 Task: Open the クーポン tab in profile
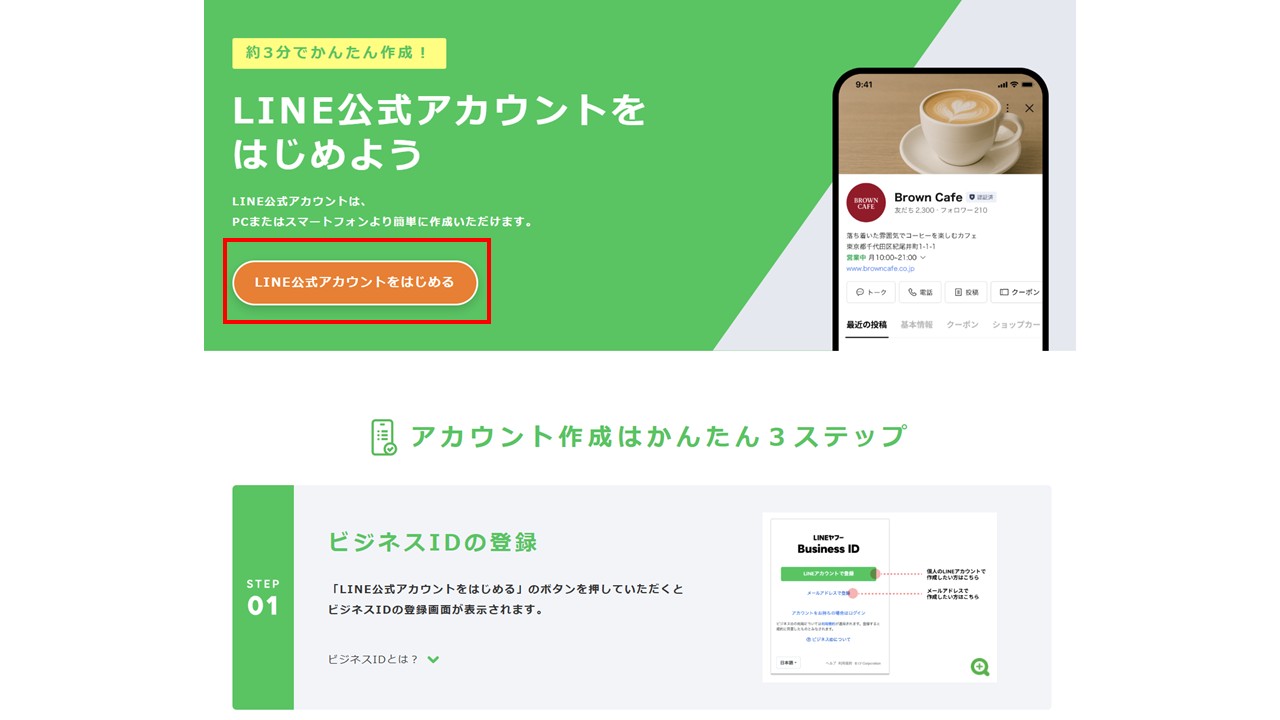click(x=962, y=325)
